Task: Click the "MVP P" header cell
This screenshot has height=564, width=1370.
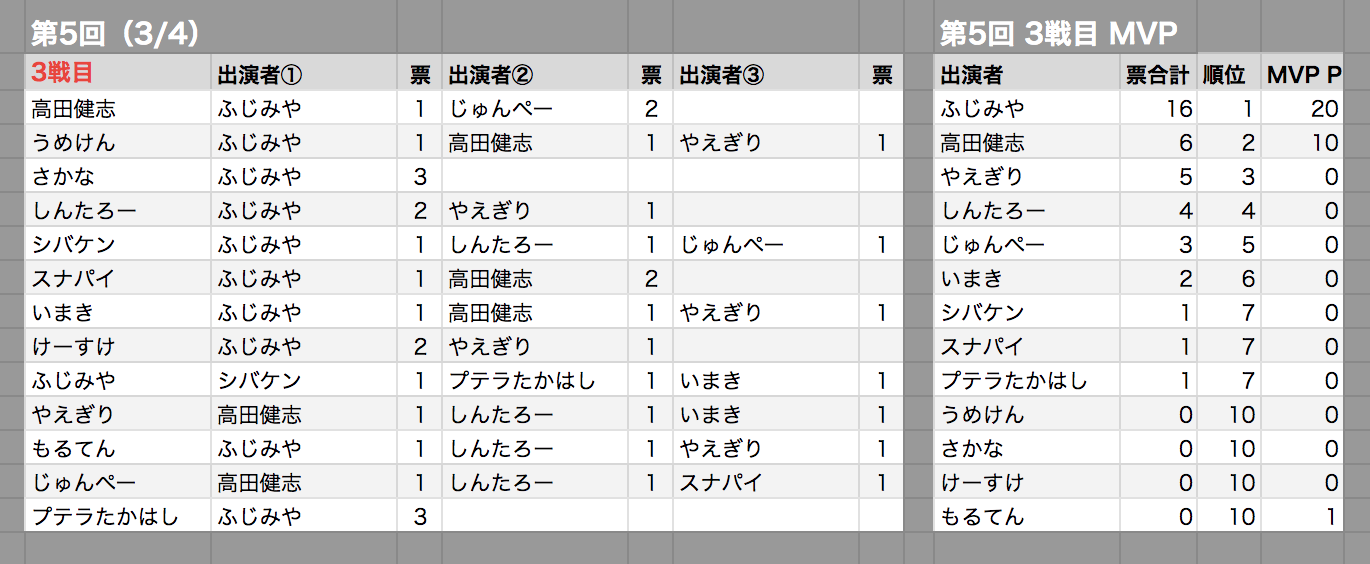Action: coord(1302,74)
